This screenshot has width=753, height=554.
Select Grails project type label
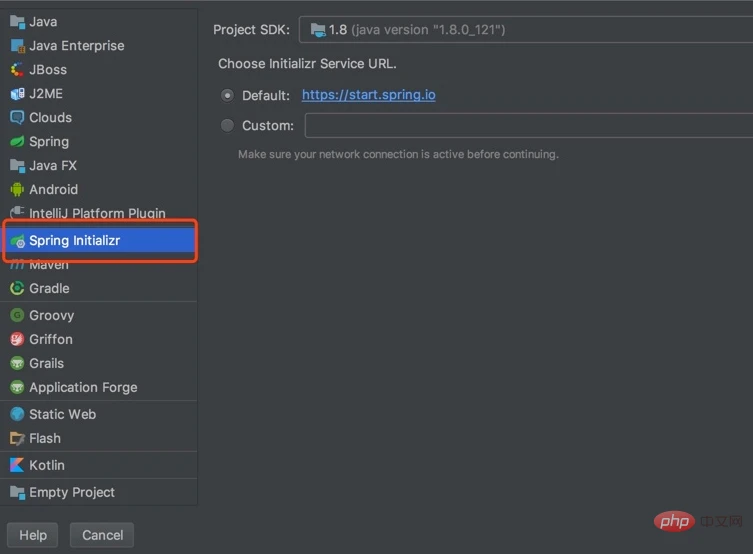pyautogui.click(x=47, y=363)
